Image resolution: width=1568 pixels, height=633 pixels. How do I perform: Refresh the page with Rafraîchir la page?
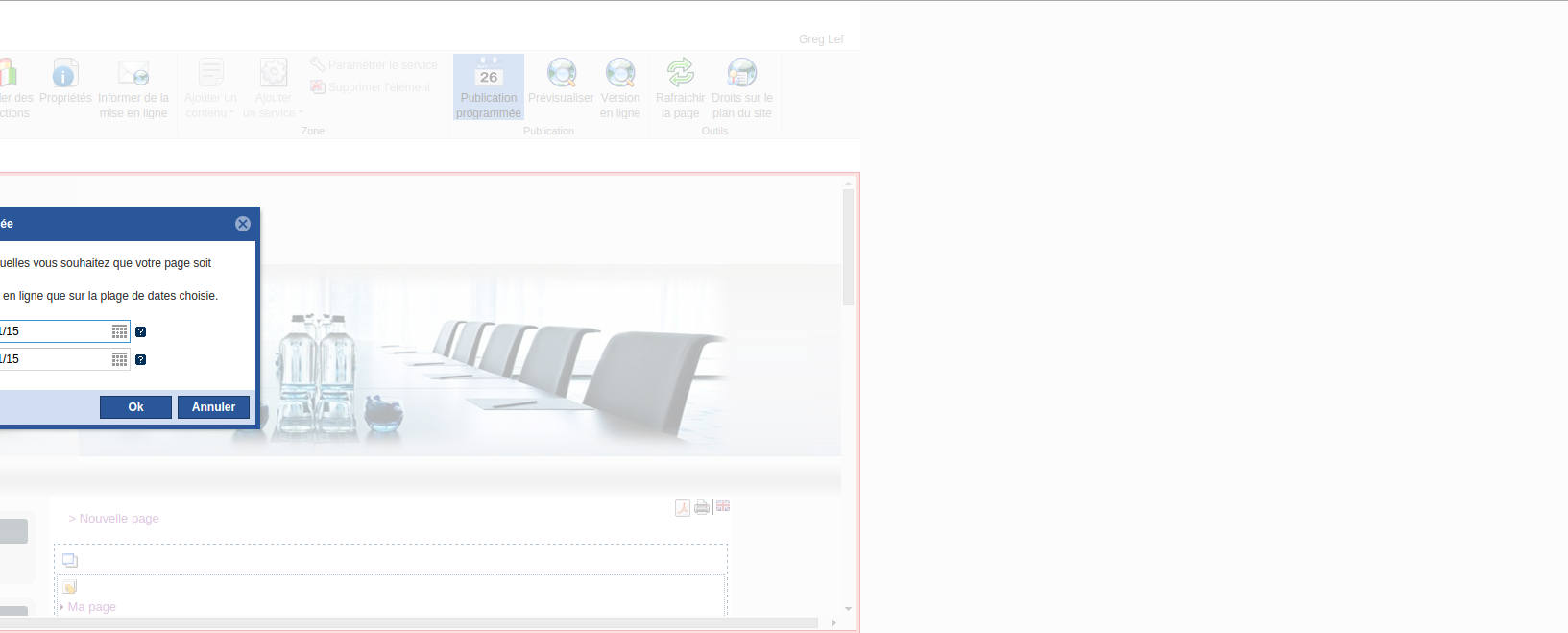point(680,86)
